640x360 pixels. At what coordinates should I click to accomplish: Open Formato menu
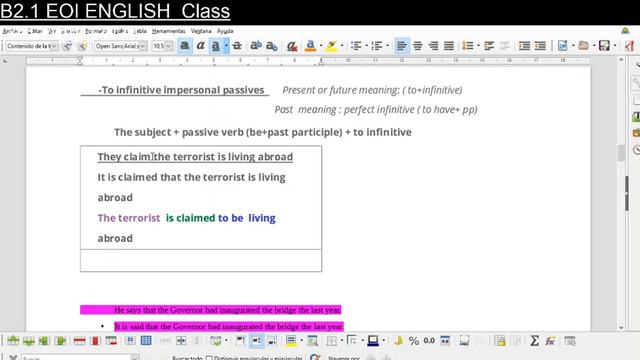[96, 31]
